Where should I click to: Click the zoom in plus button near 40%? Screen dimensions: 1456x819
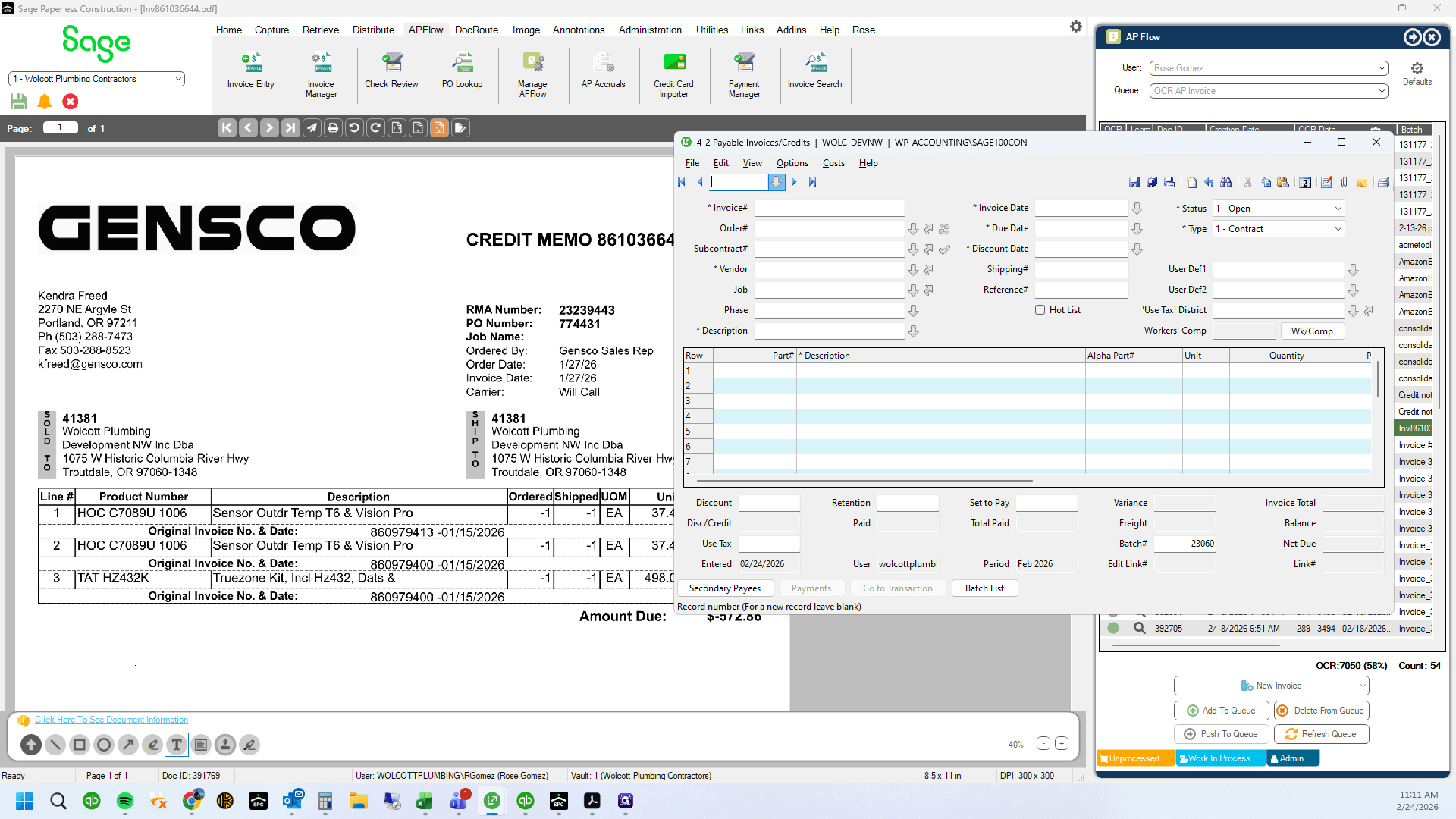point(1062,744)
